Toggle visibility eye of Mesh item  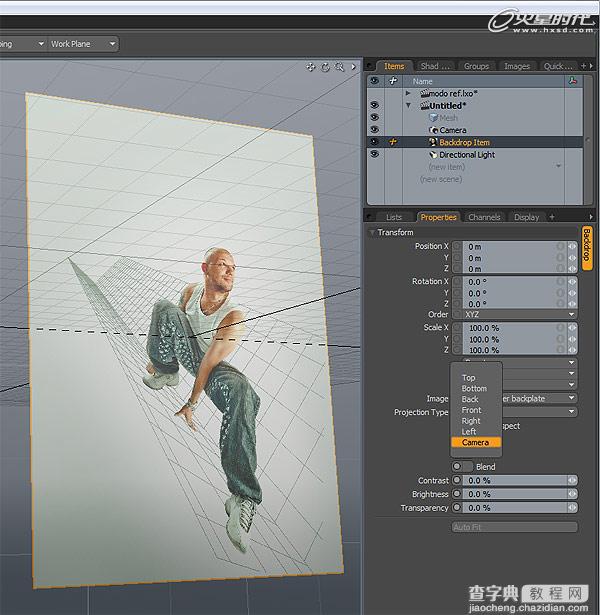click(x=375, y=117)
